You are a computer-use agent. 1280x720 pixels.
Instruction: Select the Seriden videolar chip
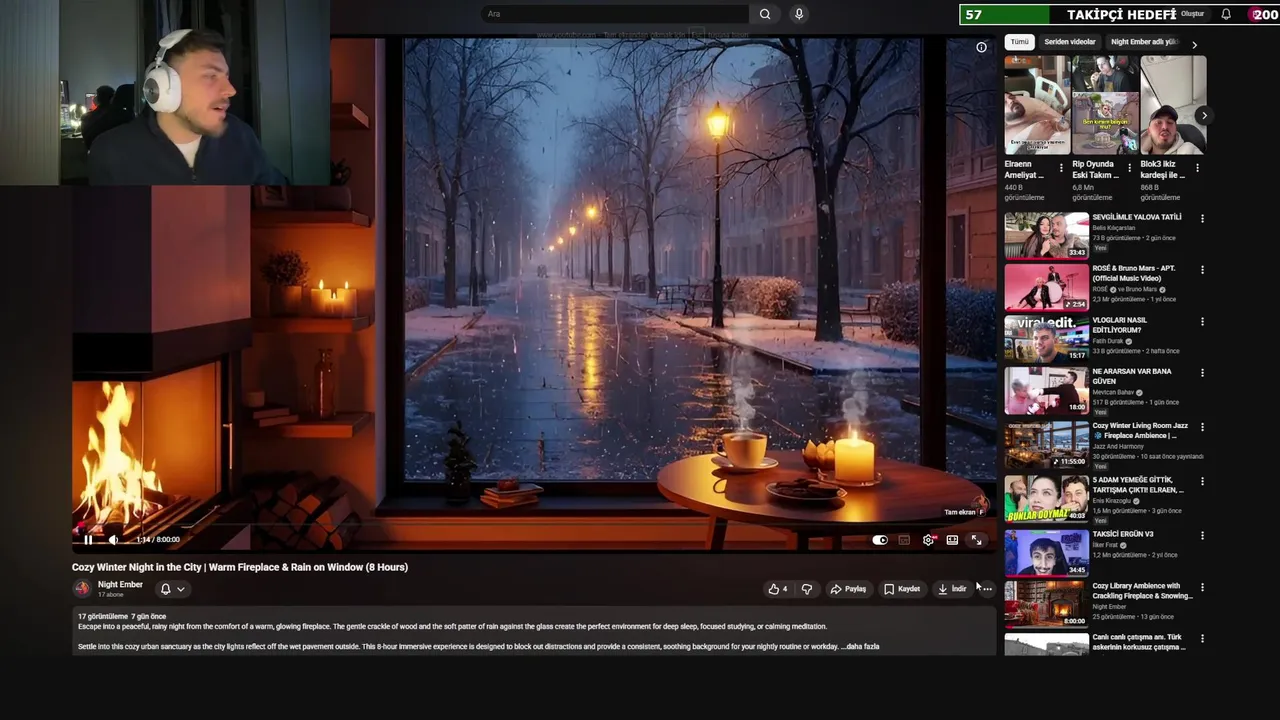[1070, 42]
